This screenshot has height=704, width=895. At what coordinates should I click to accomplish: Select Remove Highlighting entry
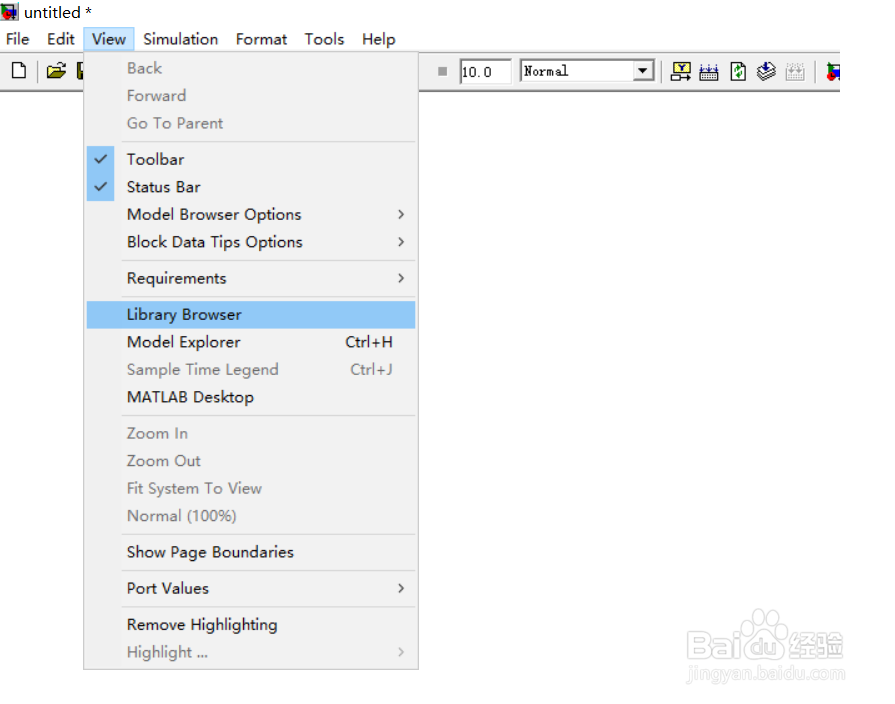pos(251,625)
